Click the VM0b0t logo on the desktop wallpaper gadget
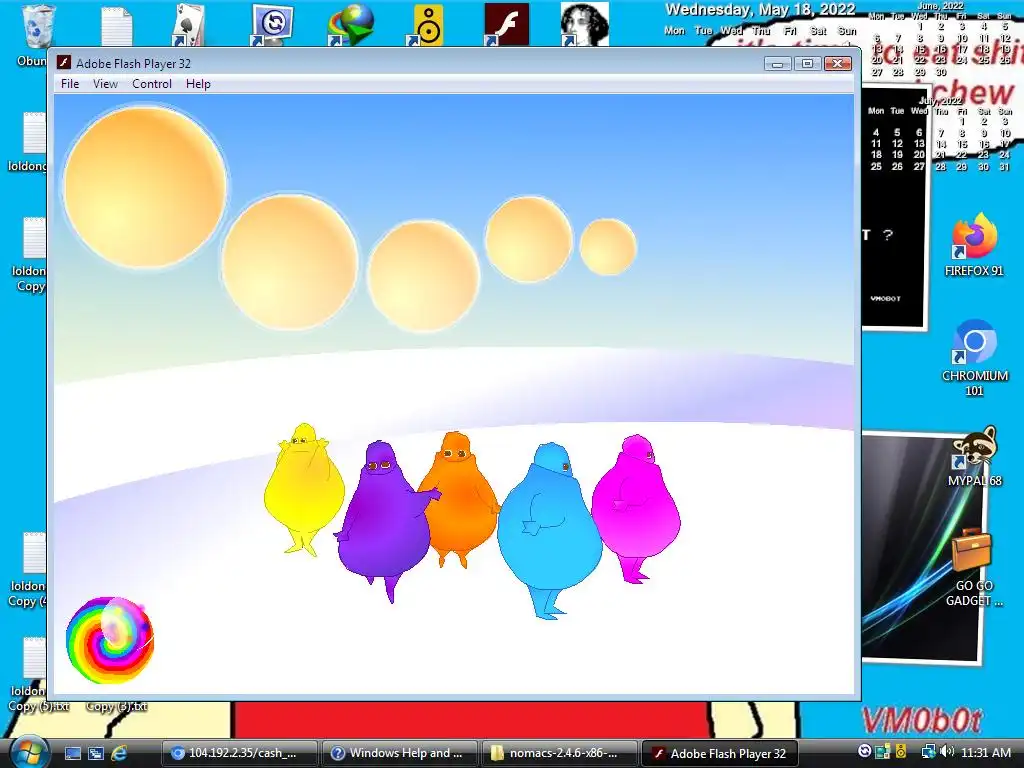Viewport: 1024px width, 768px height. (x=921, y=720)
